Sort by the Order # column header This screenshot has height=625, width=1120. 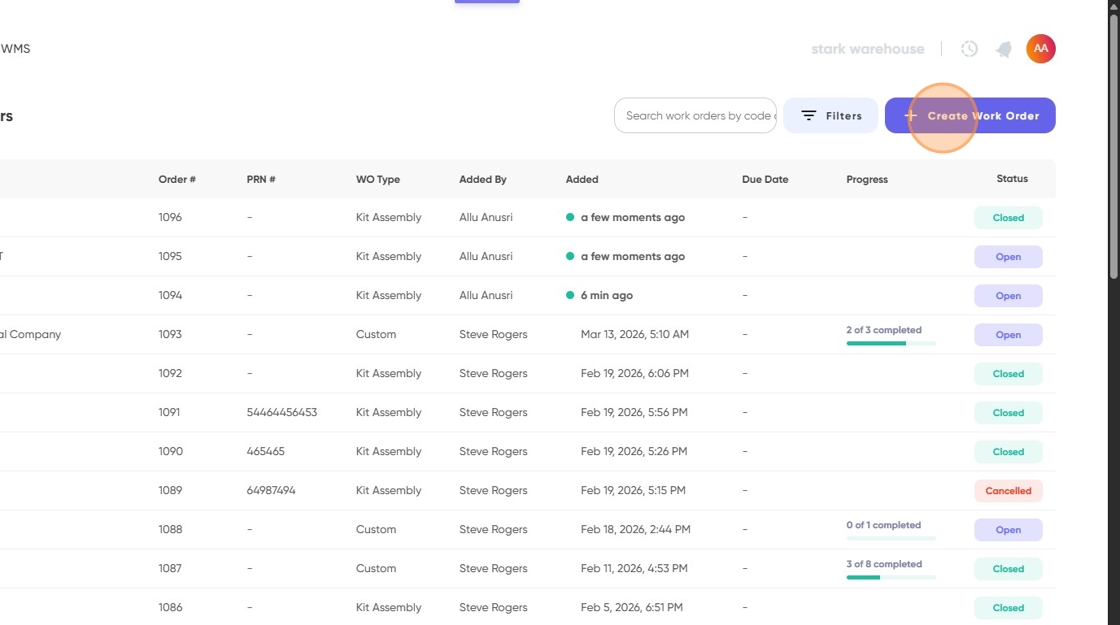coord(177,179)
